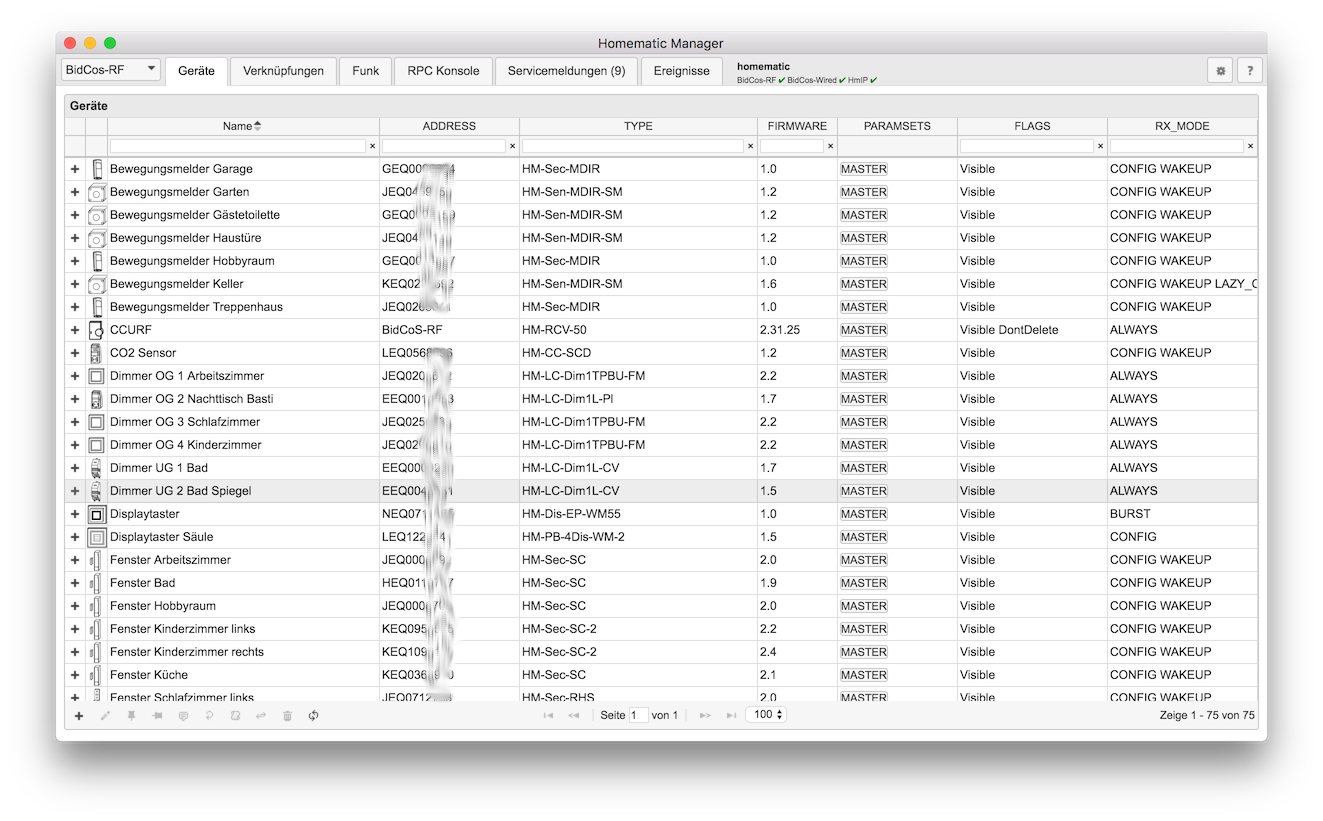Focus the TYPE filter input field
Screen dimensions: 1323x821
click(633, 146)
